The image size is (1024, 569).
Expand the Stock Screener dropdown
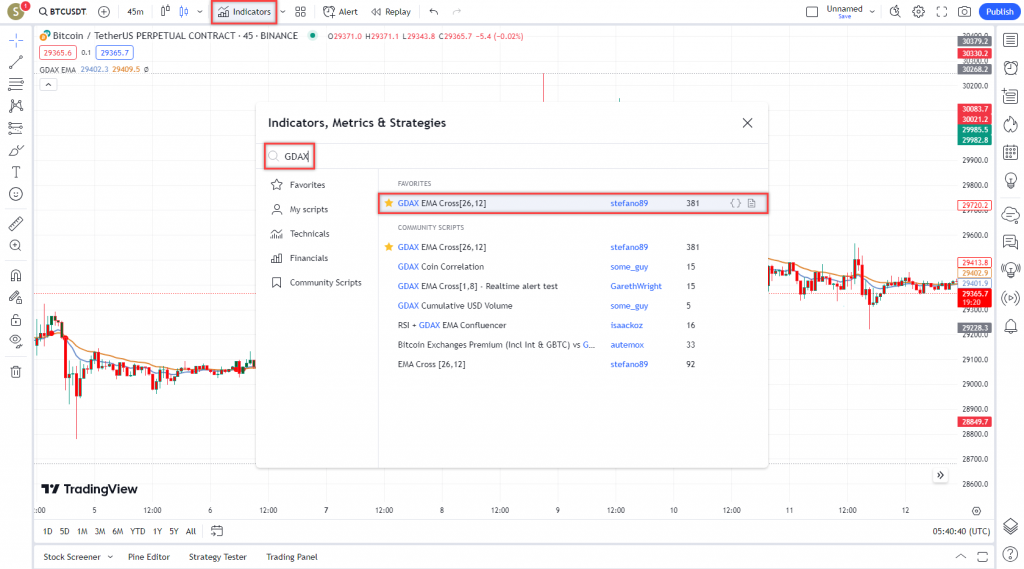point(110,557)
